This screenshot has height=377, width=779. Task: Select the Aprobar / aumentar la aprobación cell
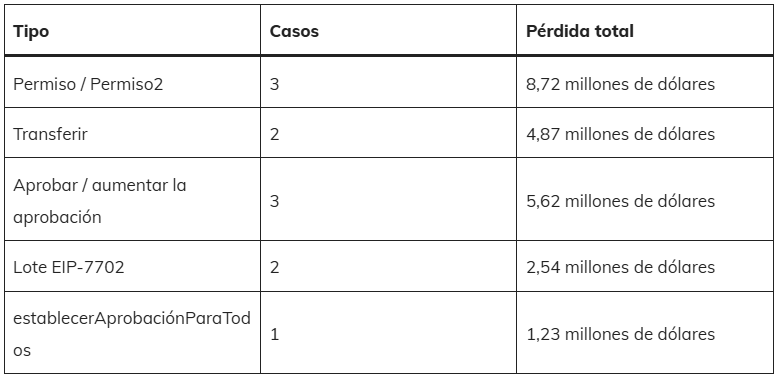pyautogui.click(x=133, y=200)
